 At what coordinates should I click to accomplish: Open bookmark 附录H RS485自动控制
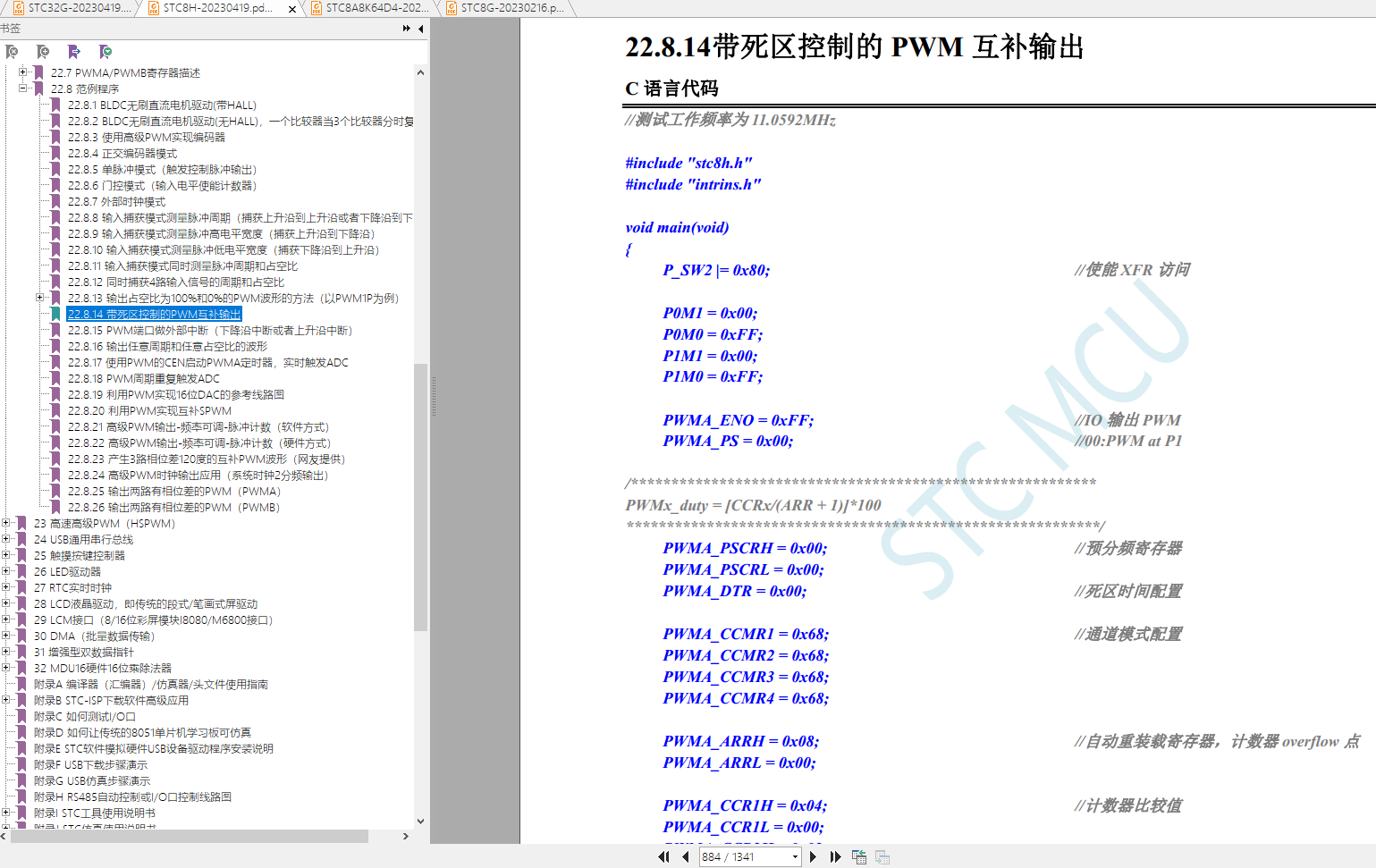coord(133,796)
